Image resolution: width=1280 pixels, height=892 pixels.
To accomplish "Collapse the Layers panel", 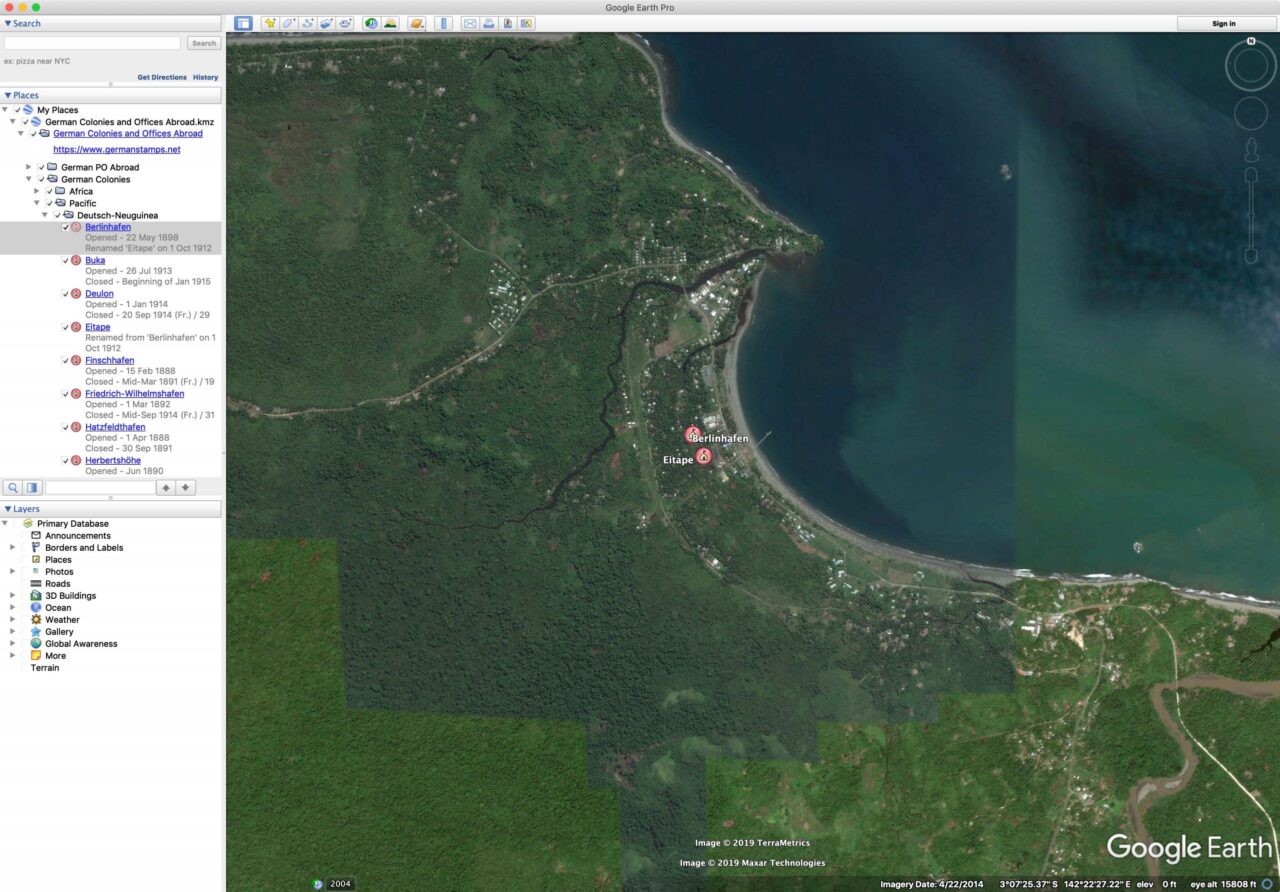I will [x=6, y=508].
